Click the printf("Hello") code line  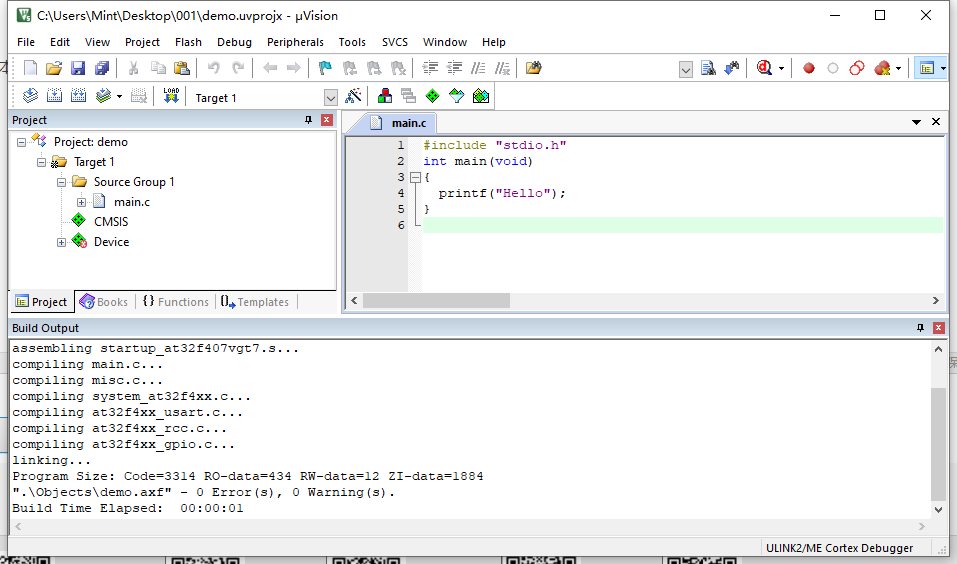502,193
